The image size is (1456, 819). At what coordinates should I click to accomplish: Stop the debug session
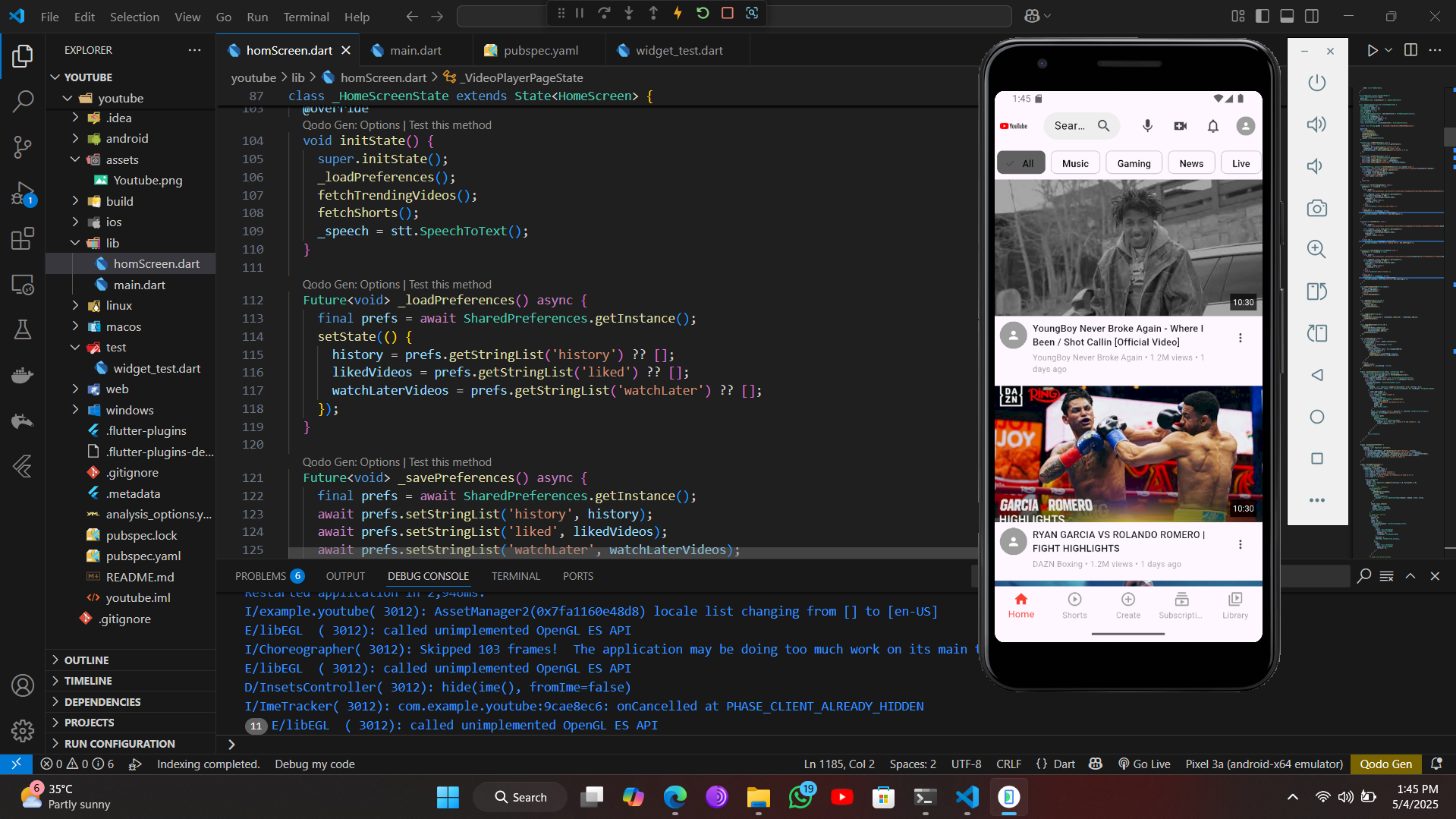727,13
